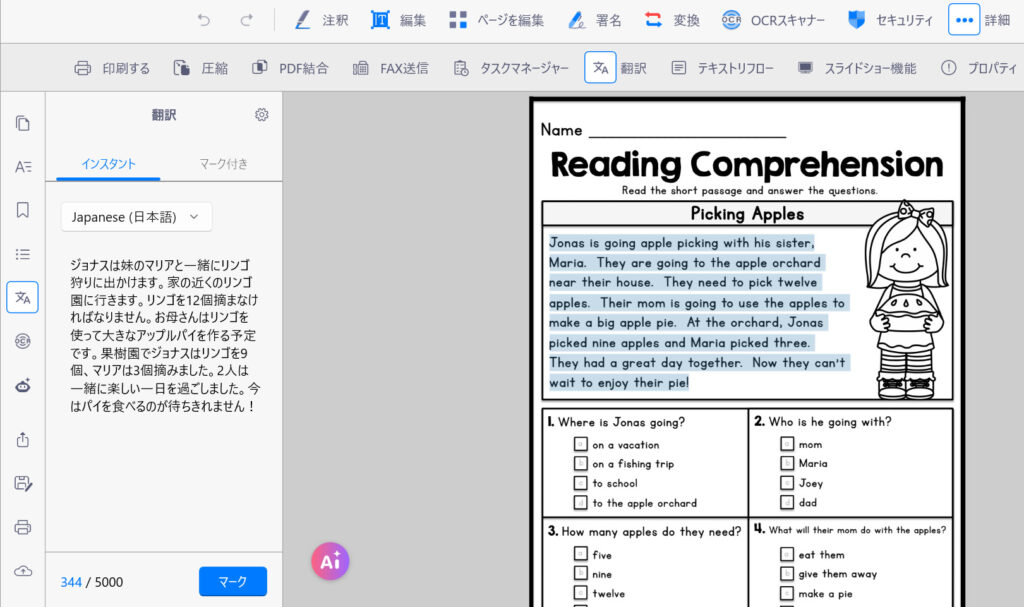Click the highlighted 'Jonas is going apple picking' passage

tap(699, 312)
